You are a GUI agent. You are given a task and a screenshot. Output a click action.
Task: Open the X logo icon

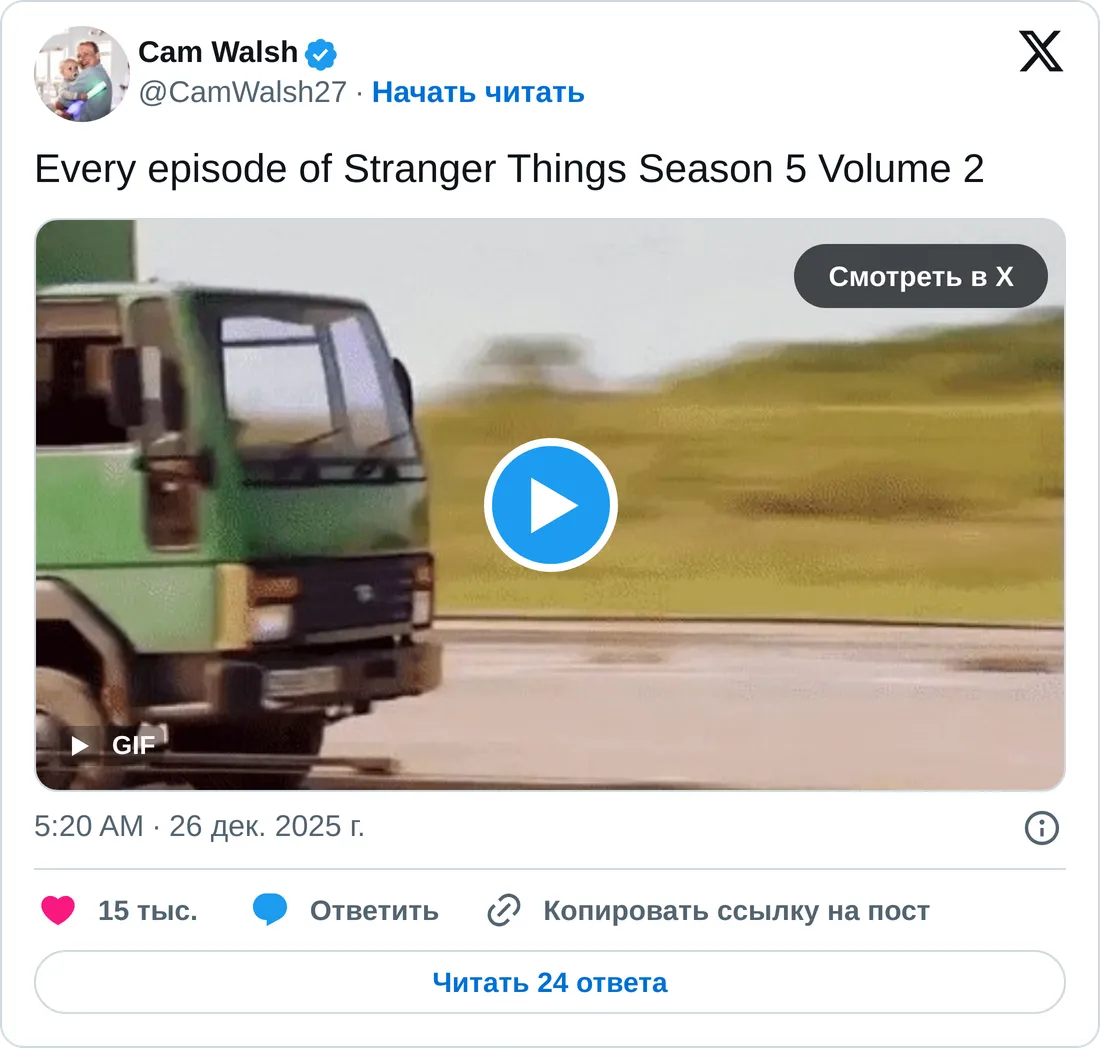(1040, 51)
